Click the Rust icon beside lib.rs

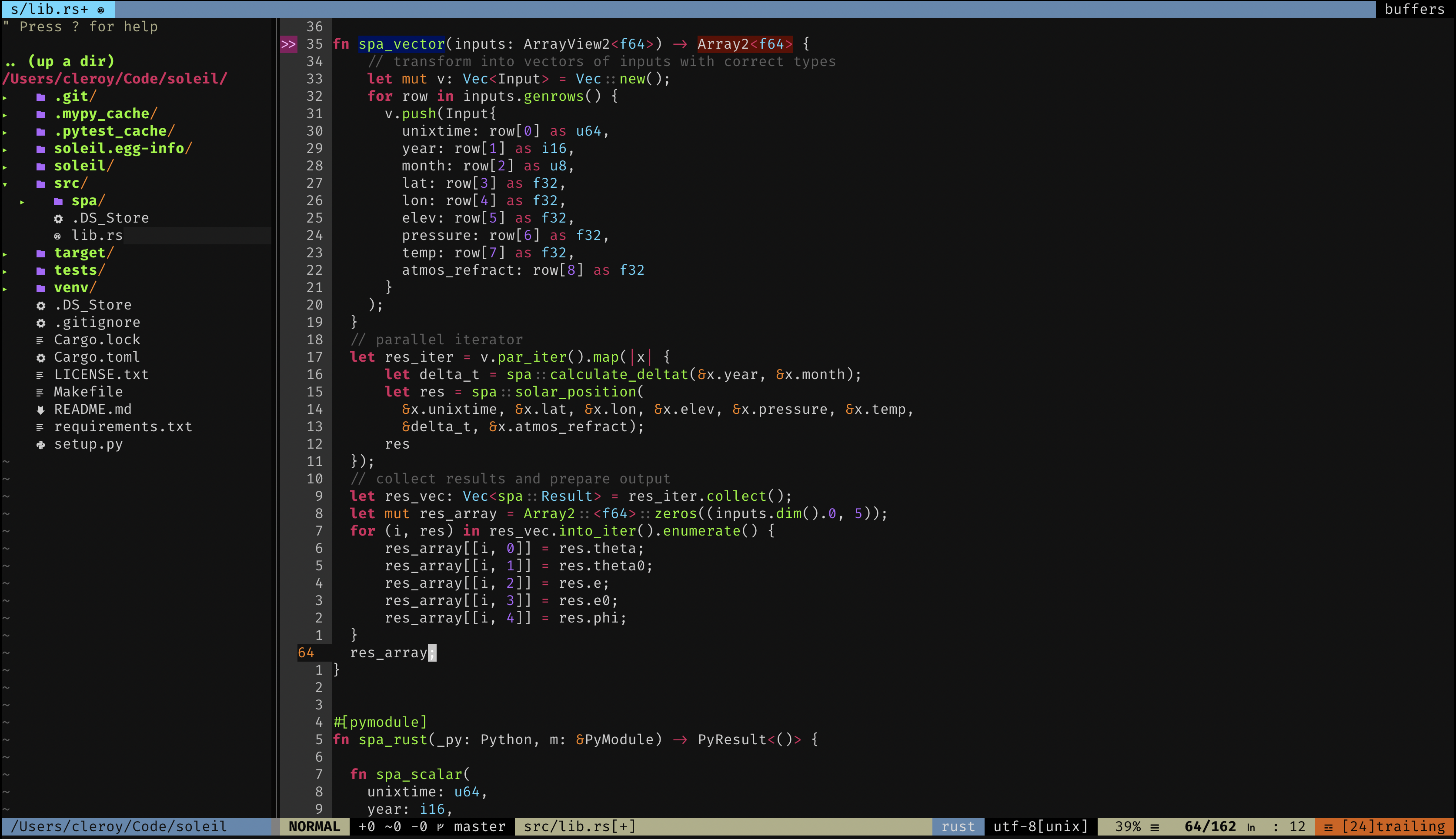coord(58,236)
